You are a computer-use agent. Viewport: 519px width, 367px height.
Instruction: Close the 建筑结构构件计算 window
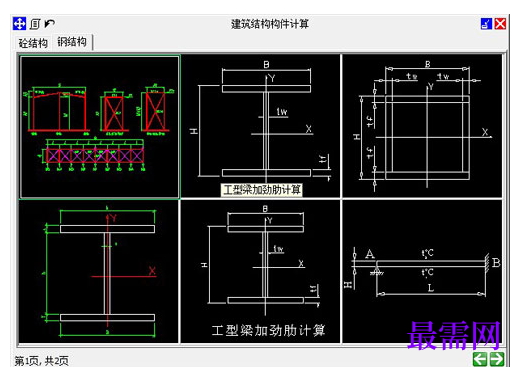(x=500, y=24)
